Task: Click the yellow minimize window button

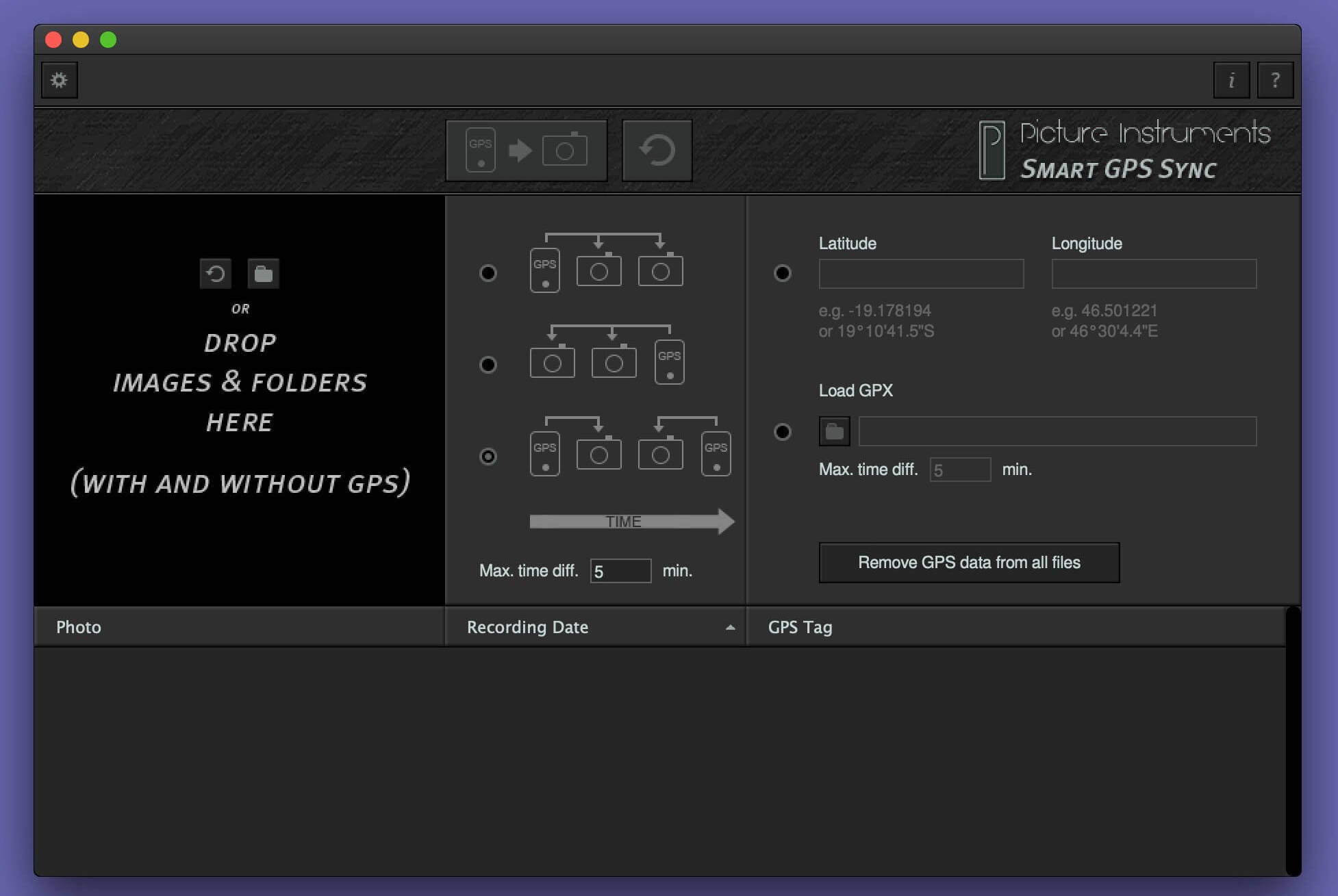Action: pos(81,40)
